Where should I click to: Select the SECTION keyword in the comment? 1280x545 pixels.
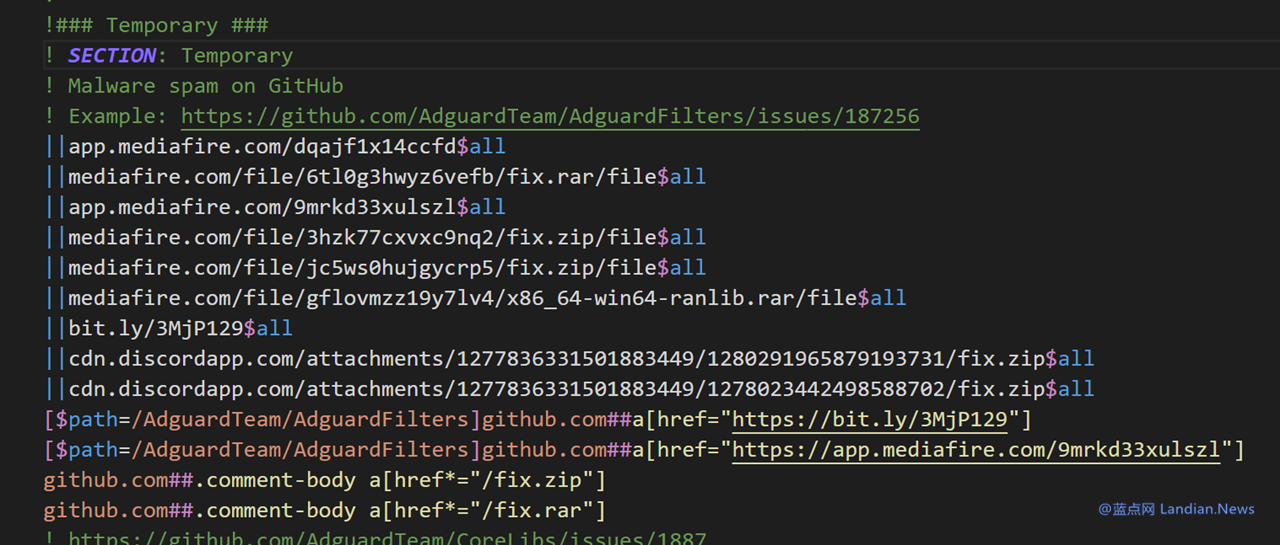112,56
